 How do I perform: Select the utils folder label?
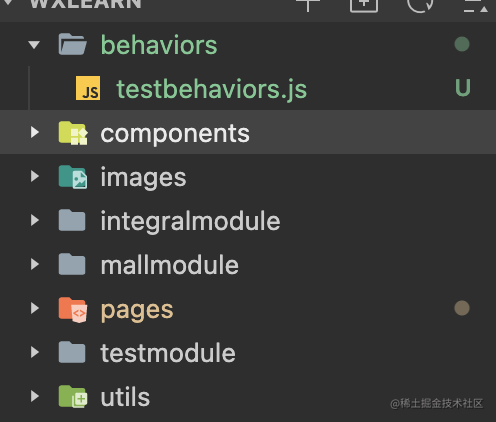pyautogui.click(x=125, y=397)
